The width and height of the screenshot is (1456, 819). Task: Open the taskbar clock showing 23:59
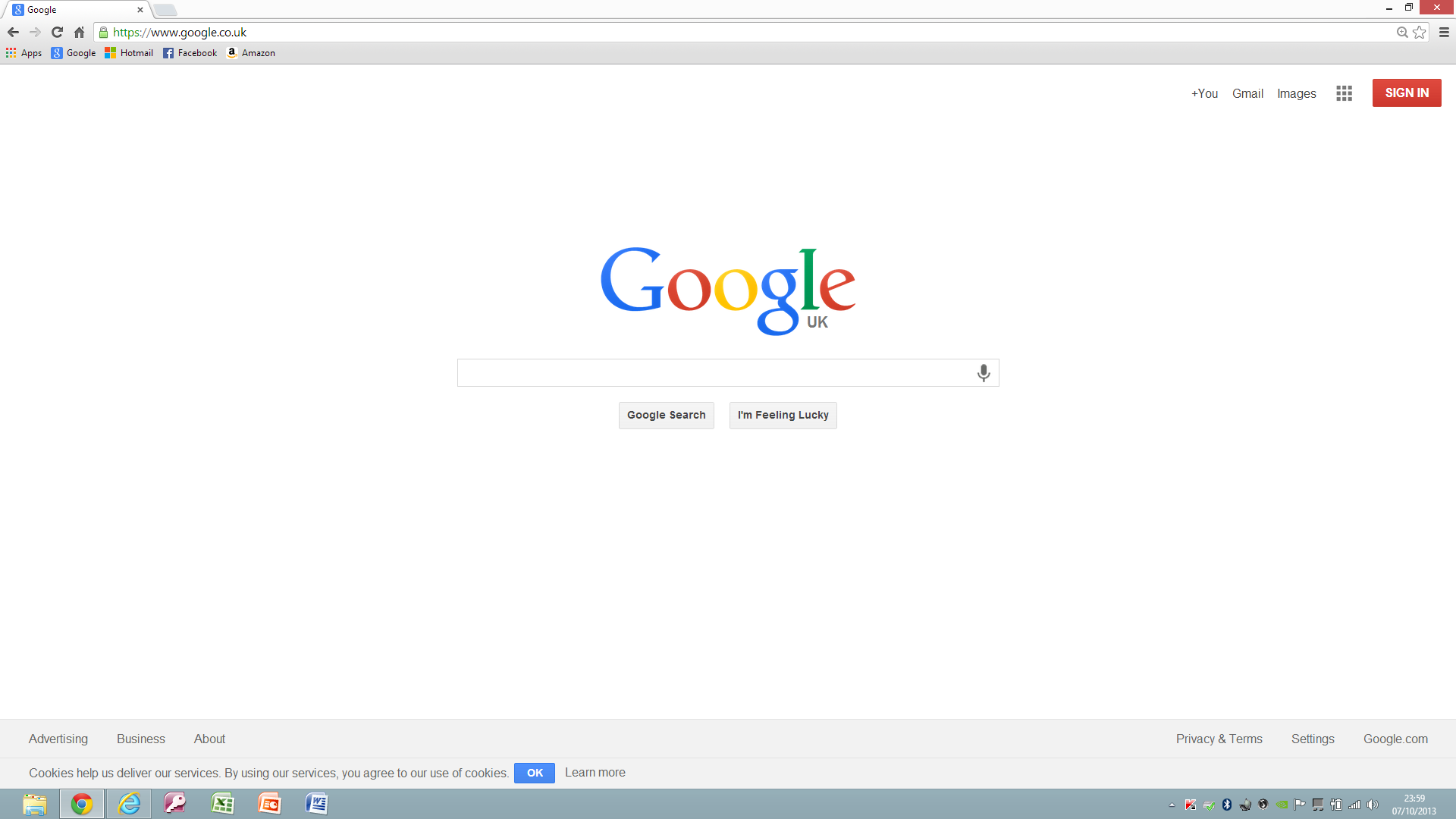pyautogui.click(x=1414, y=805)
